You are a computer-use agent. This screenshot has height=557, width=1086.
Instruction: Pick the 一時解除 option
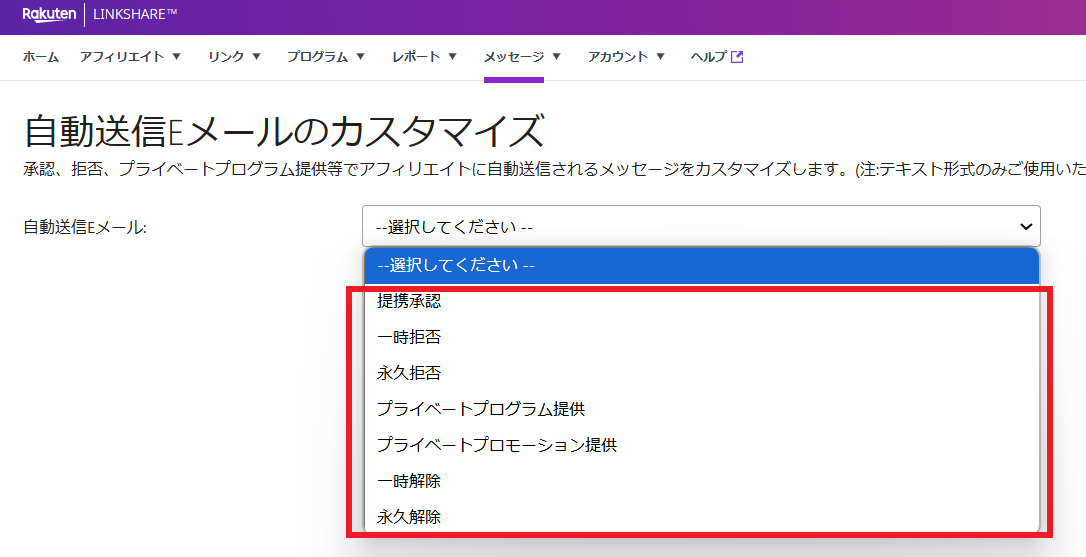pos(409,481)
